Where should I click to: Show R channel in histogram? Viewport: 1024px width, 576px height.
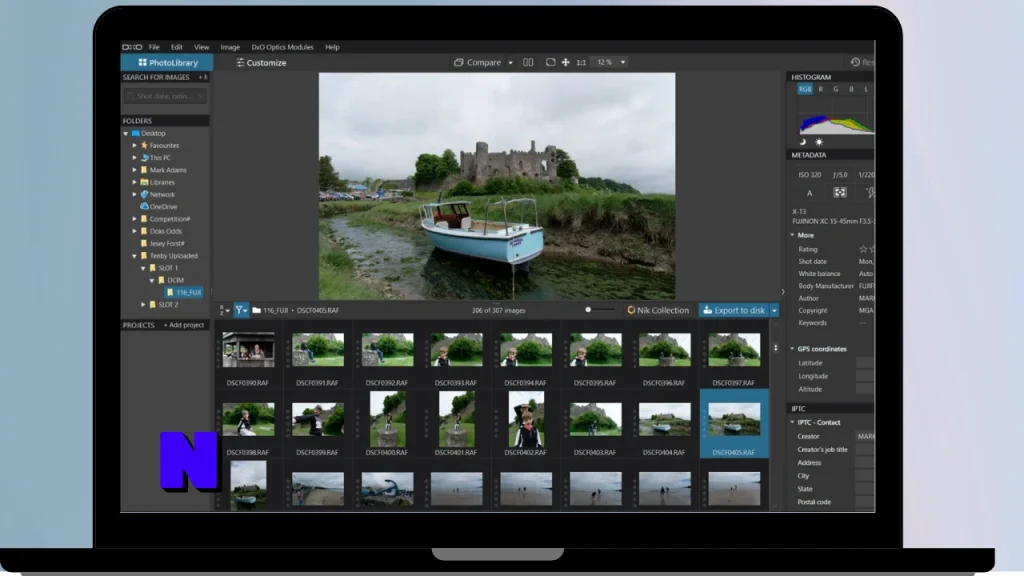point(821,89)
